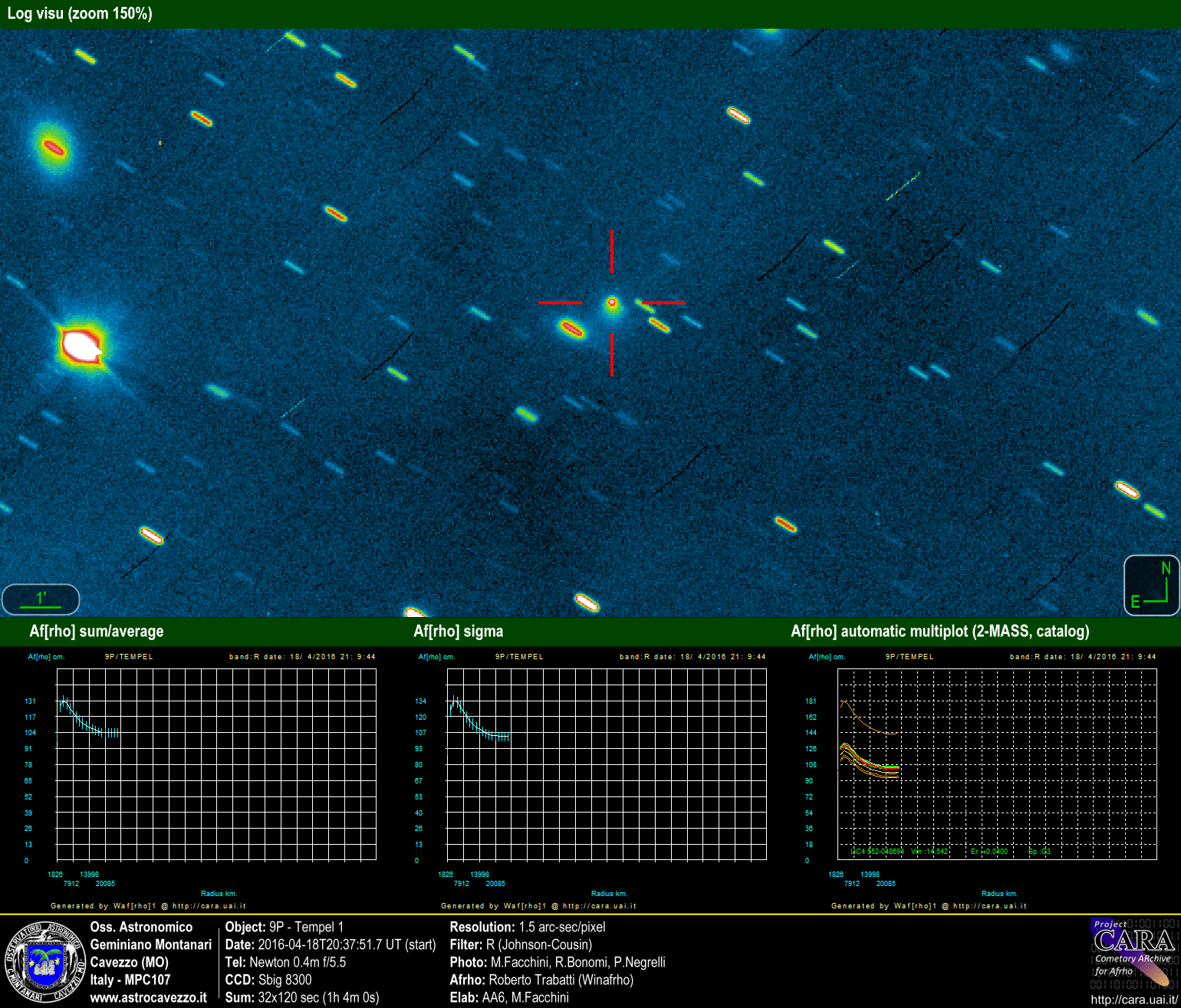Click the 'Elab: AA6, M.Facchini' line
This screenshot has width=1181, height=1008.
click(509, 997)
